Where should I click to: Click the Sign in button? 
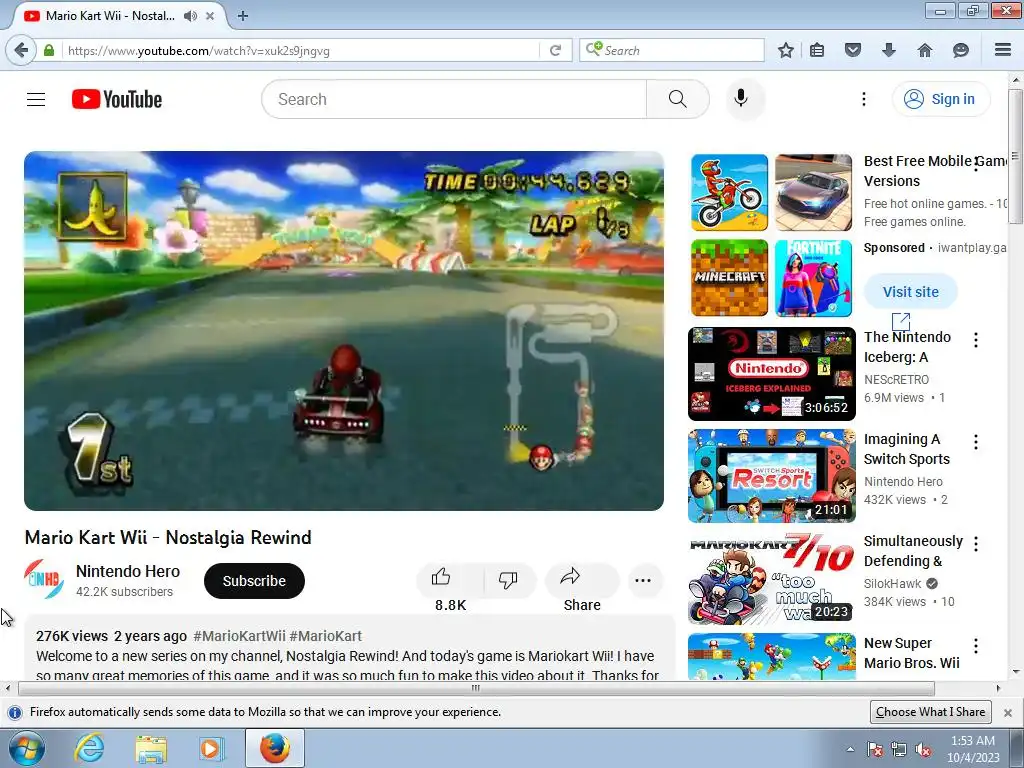[941, 99]
